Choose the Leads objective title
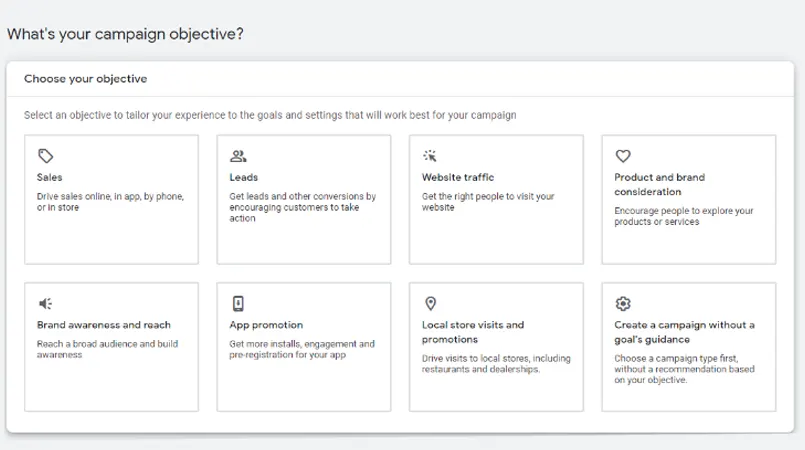 click(243, 178)
